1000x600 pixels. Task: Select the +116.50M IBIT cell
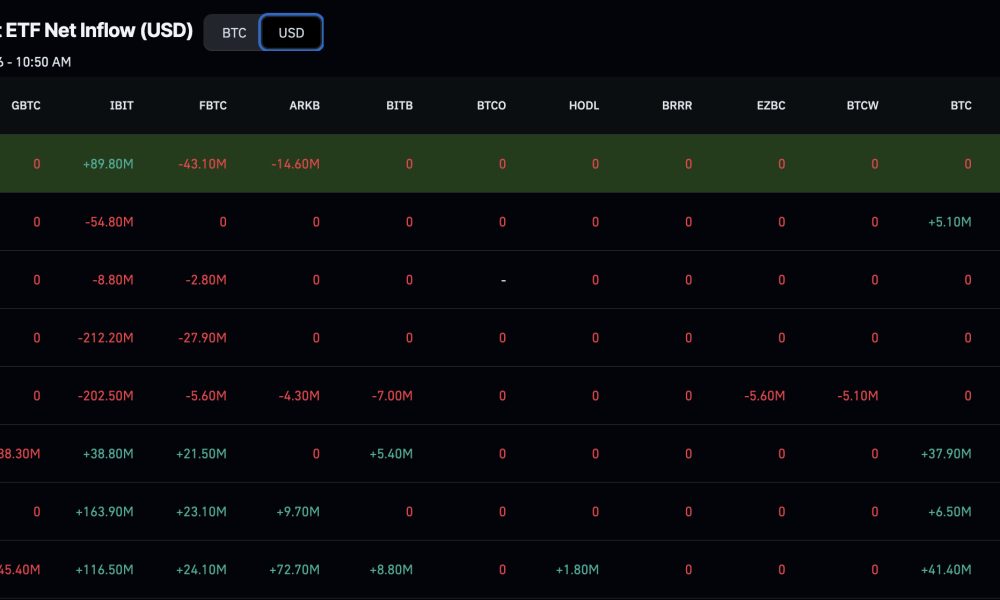coord(104,570)
